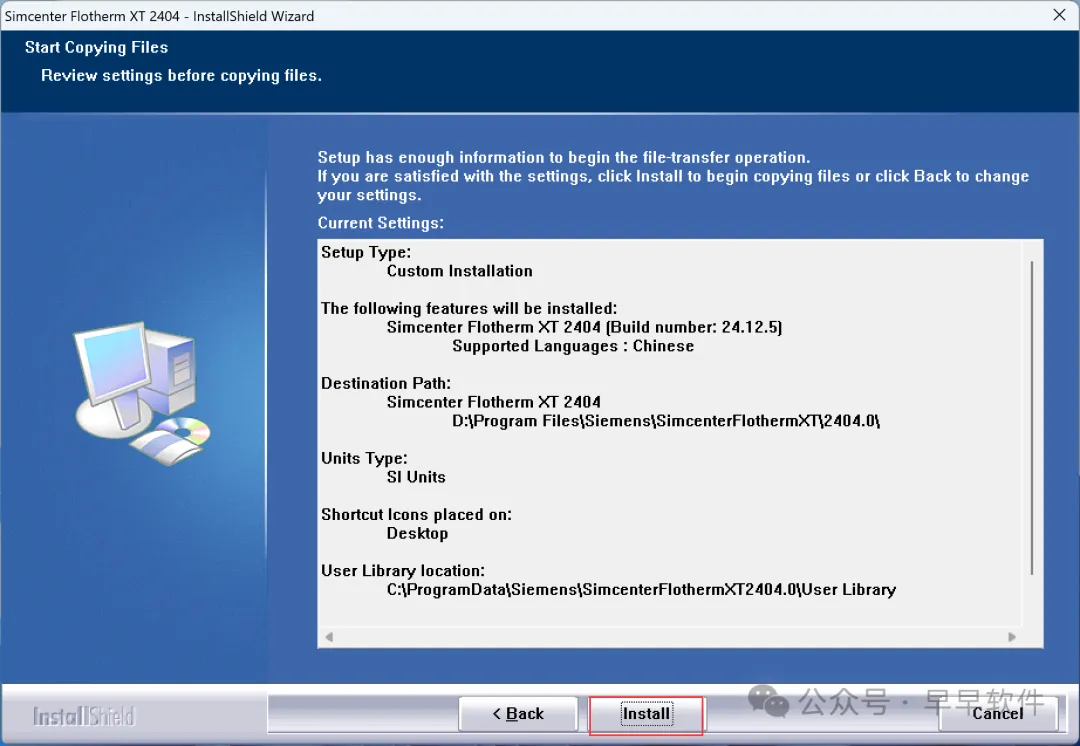Viewport: 1080px width, 746px height.
Task: Click the left arrow of horizontal scrollbar
Action: click(x=329, y=637)
